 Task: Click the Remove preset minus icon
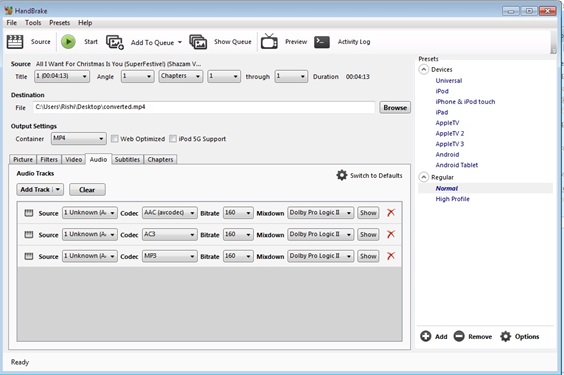click(x=459, y=336)
